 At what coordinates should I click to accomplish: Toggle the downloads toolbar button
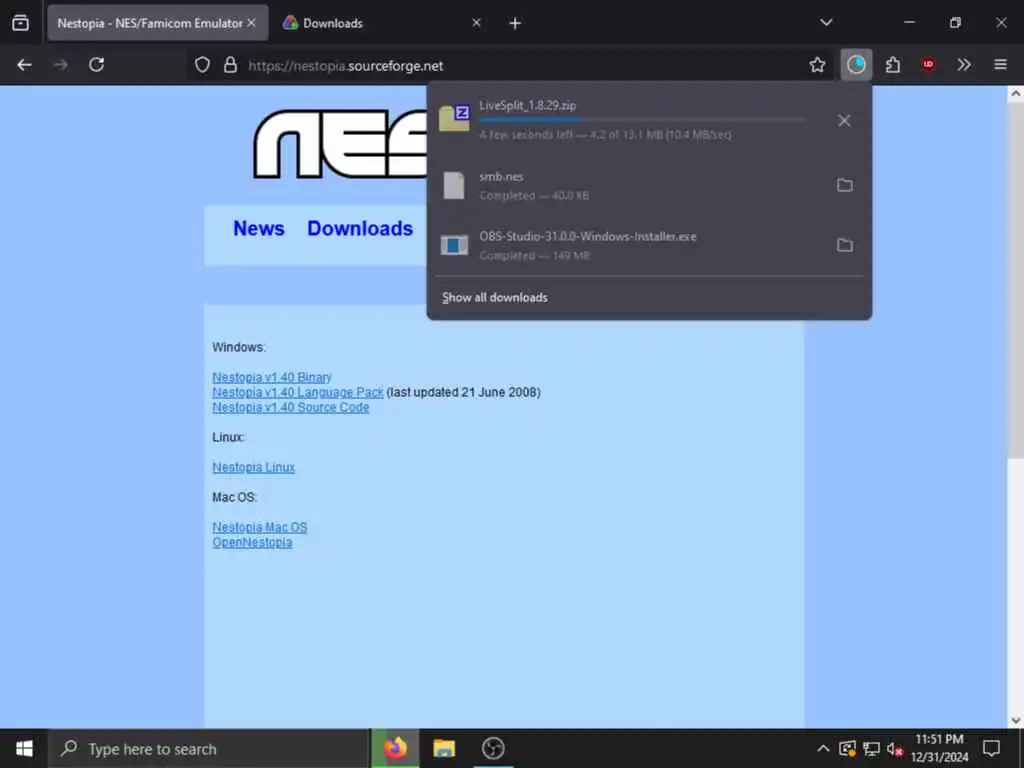pyautogui.click(x=856, y=65)
